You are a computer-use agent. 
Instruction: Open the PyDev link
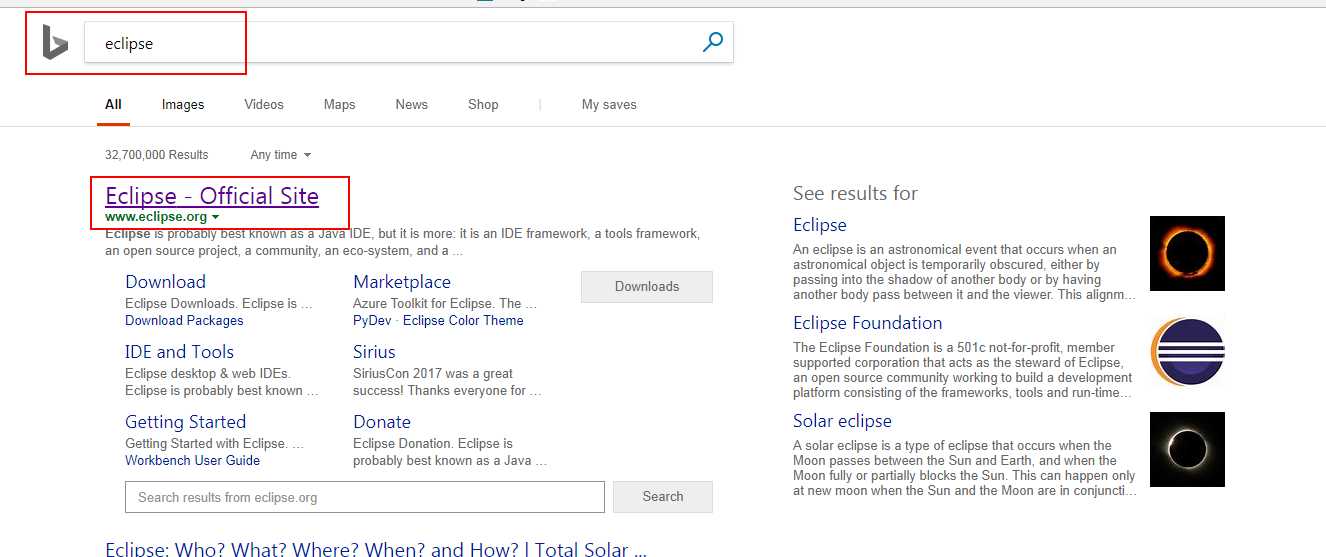click(373, 320)
